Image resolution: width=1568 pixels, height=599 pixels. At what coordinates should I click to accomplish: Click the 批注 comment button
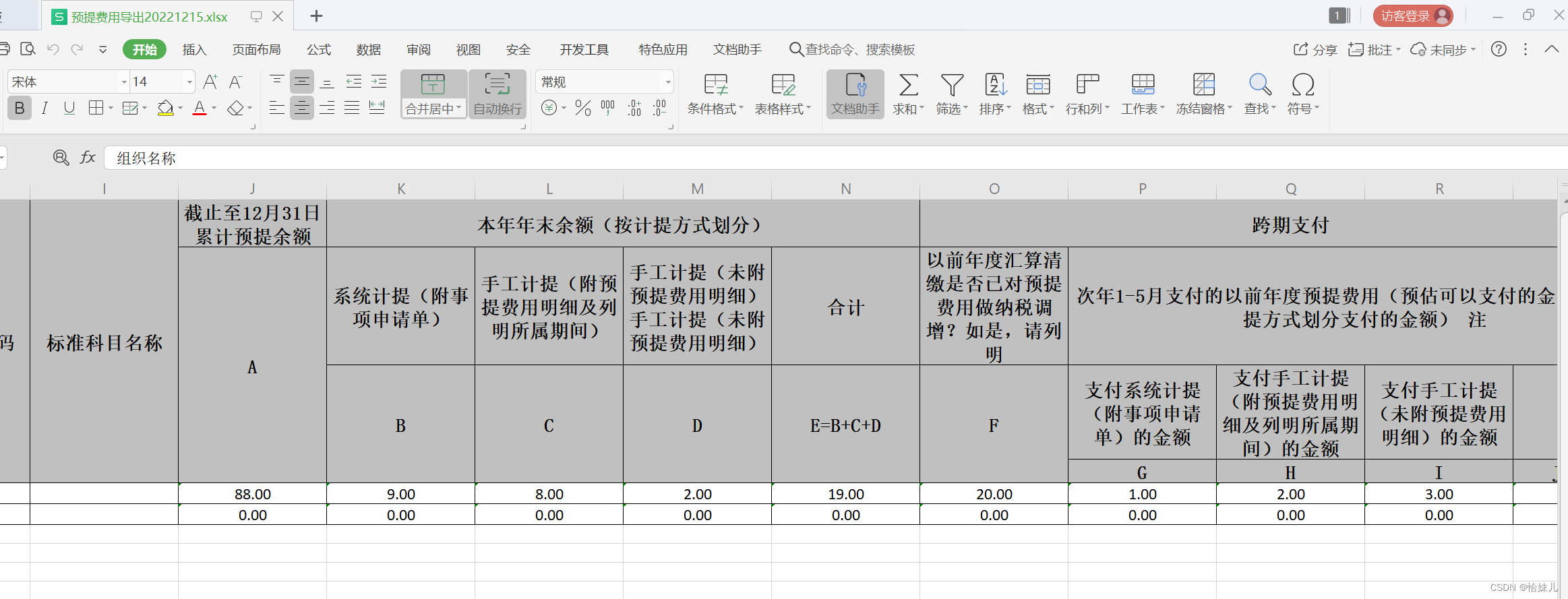coord(1373,49)
